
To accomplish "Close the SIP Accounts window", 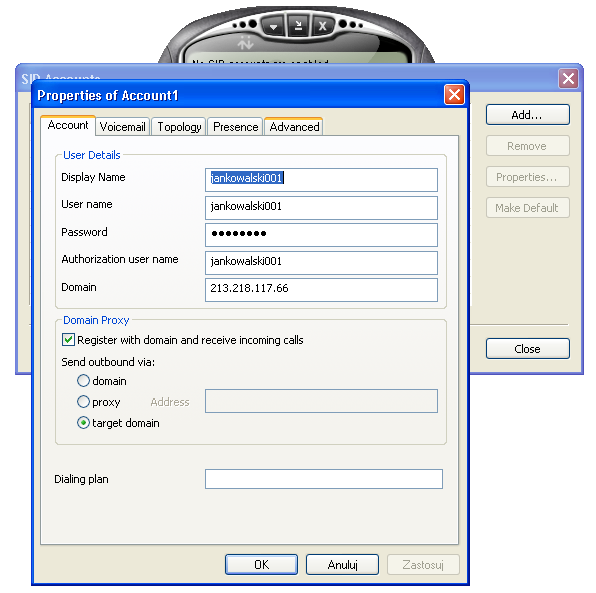I will click(568, 78).
